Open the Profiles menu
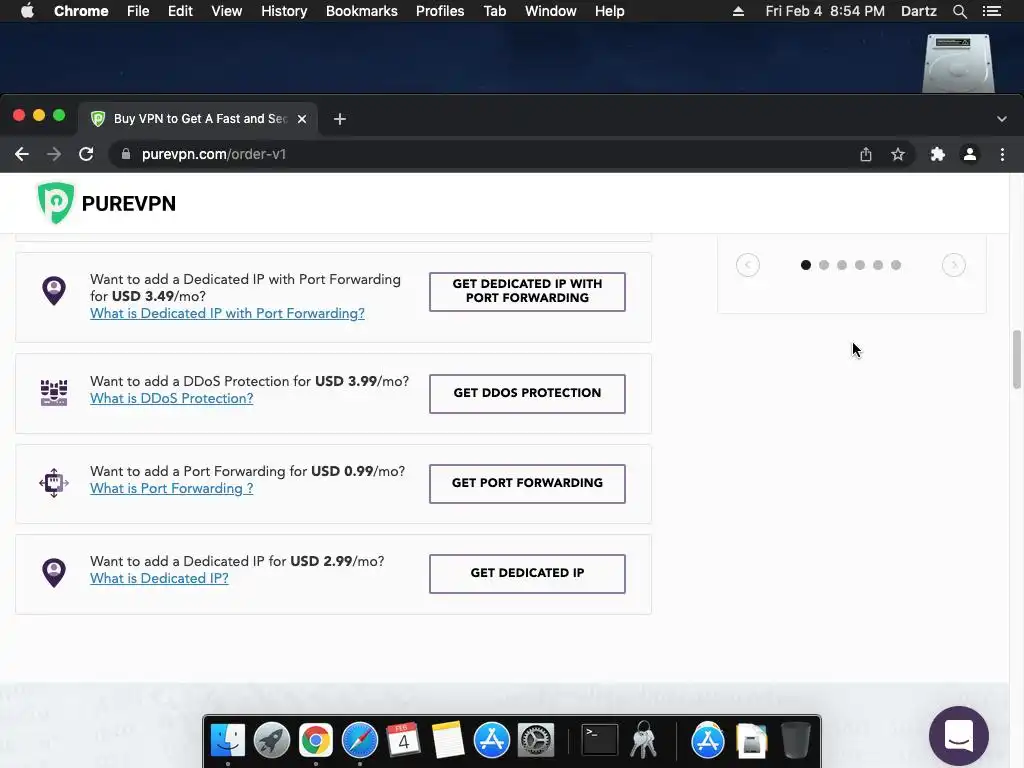The width and height of the screenshot is (1024, 768). [440, 11]
